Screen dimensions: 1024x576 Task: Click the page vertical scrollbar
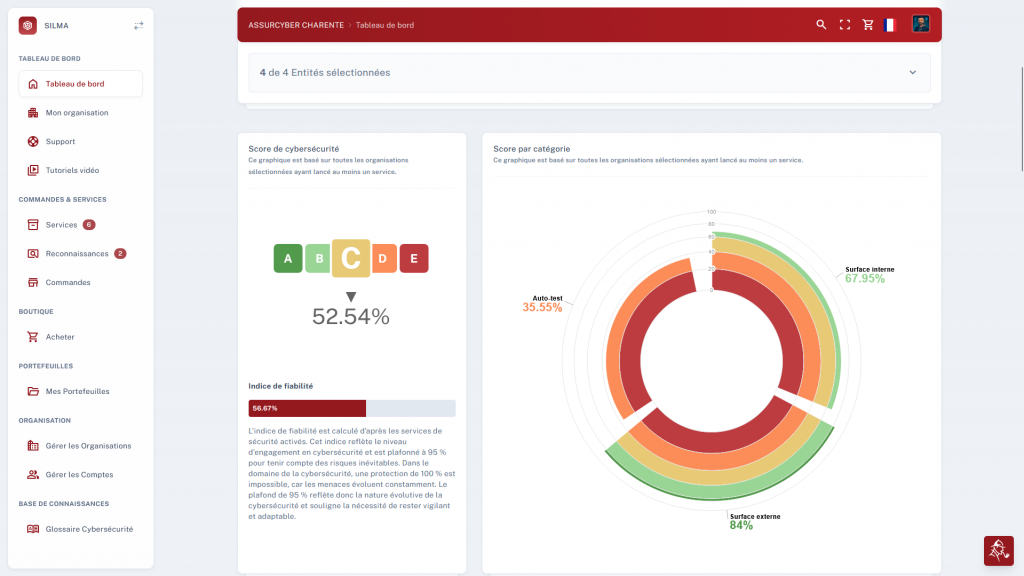click(1022, 120)
